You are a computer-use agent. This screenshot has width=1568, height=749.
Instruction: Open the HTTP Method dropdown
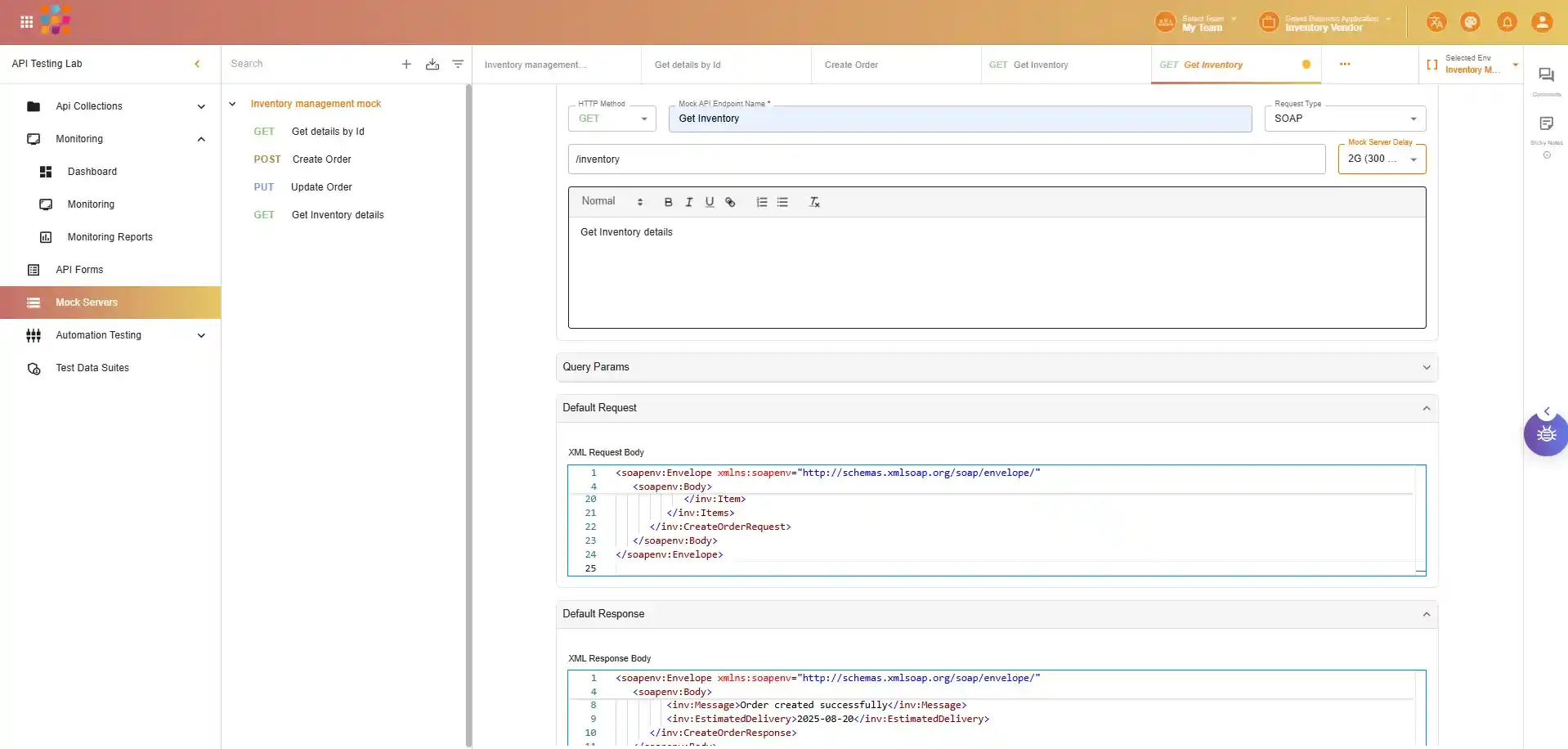[x=612, y=119]
